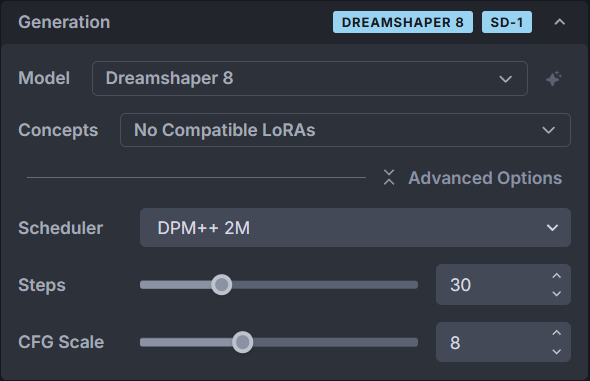Open the Scheduler DPM++ 2M dropdown
Screen dimensions: 590x381
pyautogui.click(x=355, y=228)
